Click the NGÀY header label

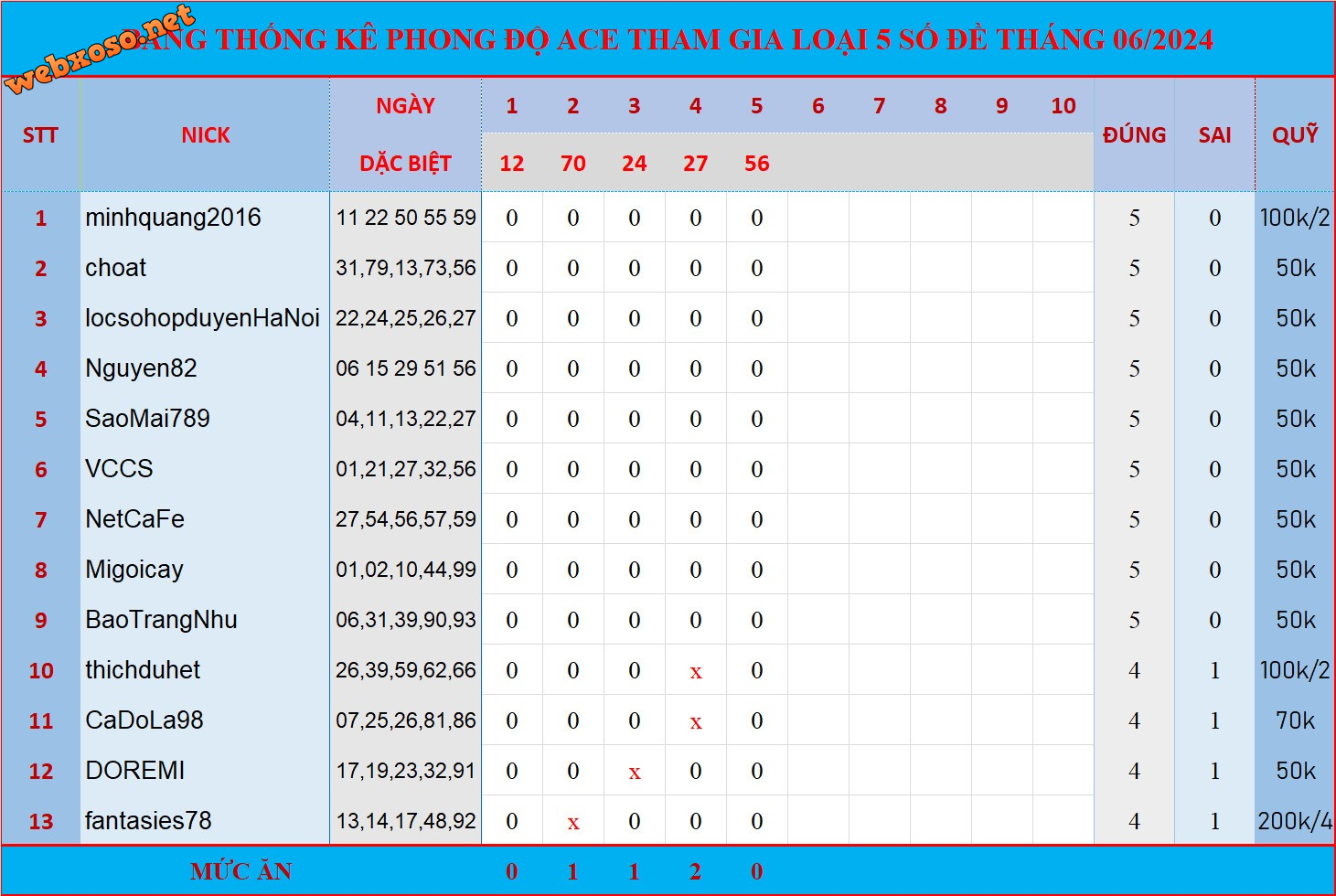[x=405, y=105]
